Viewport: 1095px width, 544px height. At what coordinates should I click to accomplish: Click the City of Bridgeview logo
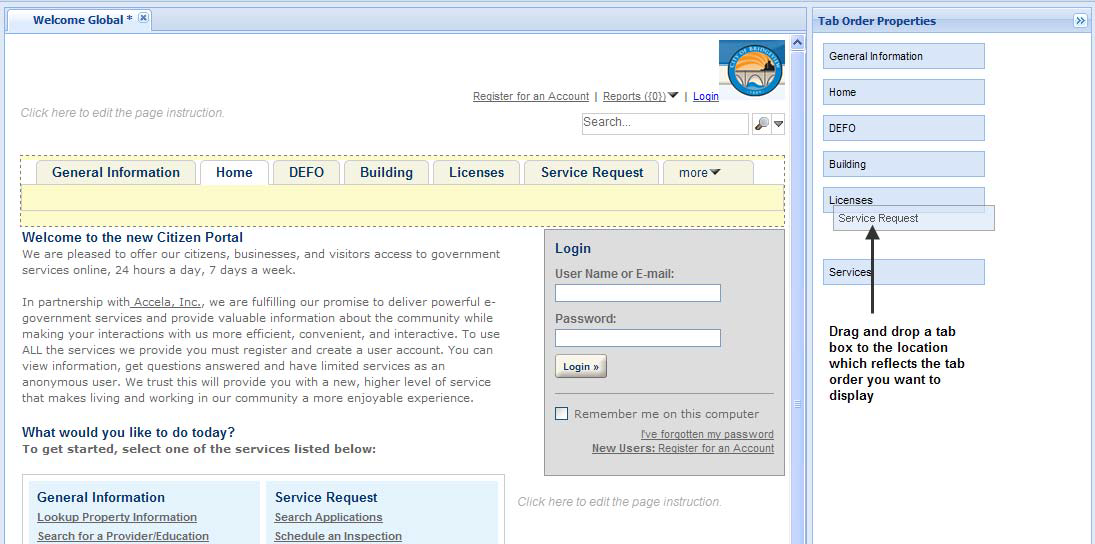751,68
